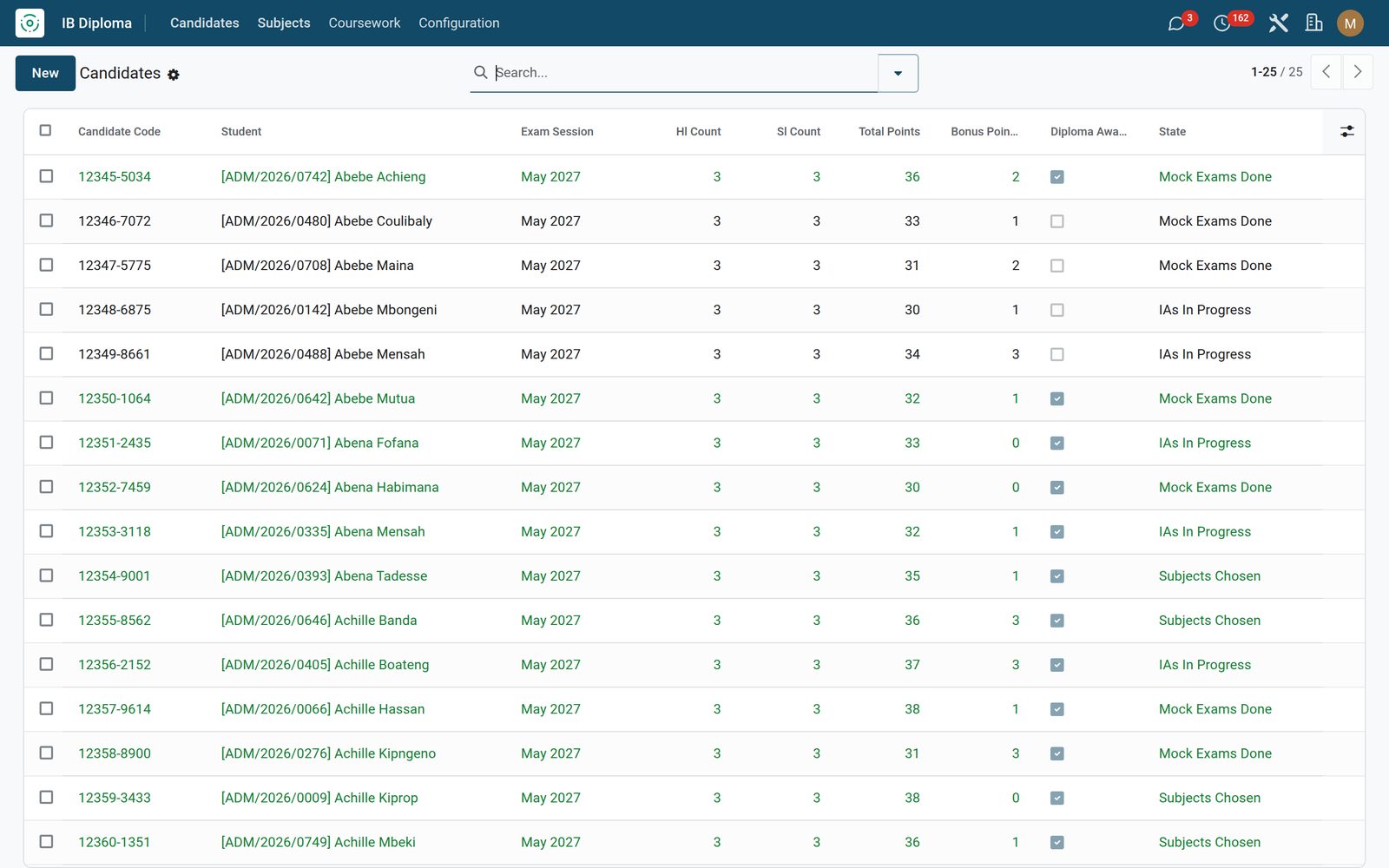
Task: Click the gear icon next to Candidates title
Action: coord(174,75)
